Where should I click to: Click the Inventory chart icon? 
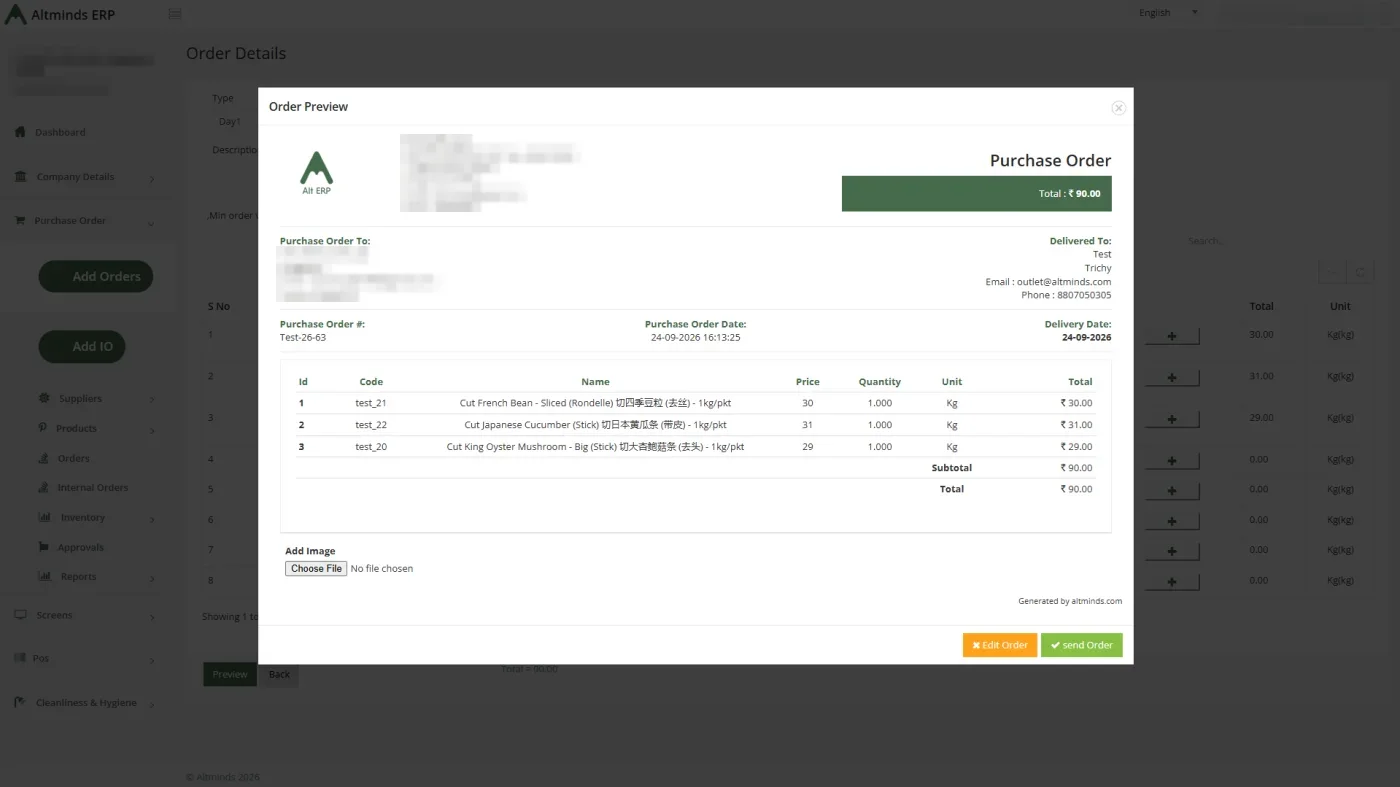click(x=44, y=517)
